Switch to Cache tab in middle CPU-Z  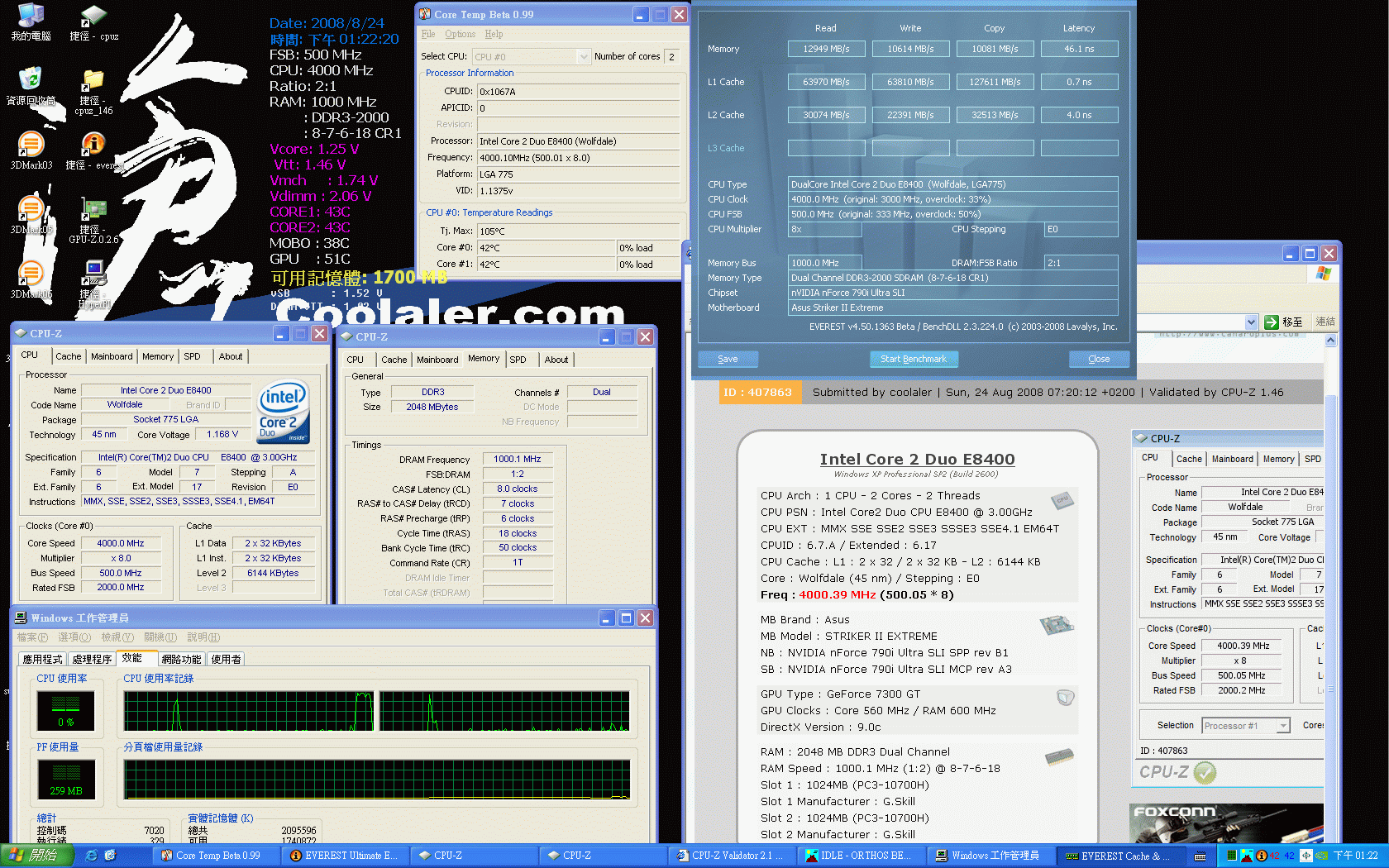pyautogui.click(x=394, y=360)
